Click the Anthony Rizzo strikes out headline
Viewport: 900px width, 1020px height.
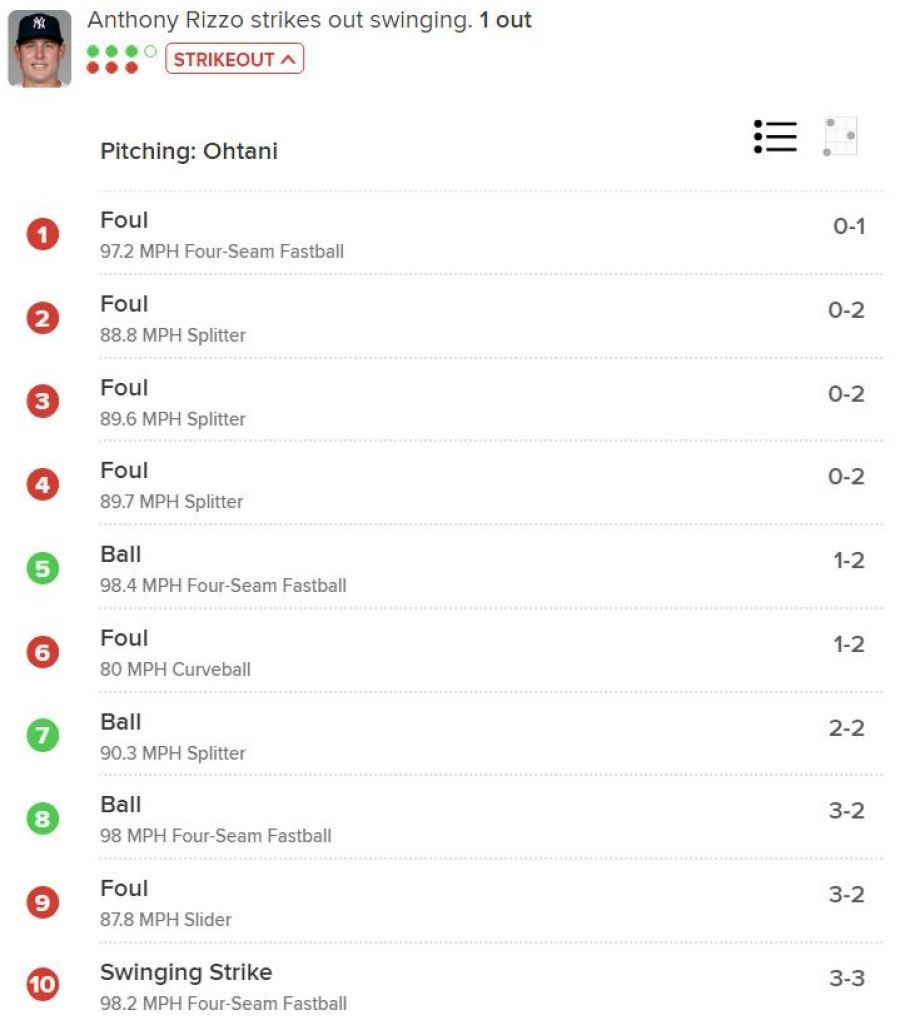(310, 20)
